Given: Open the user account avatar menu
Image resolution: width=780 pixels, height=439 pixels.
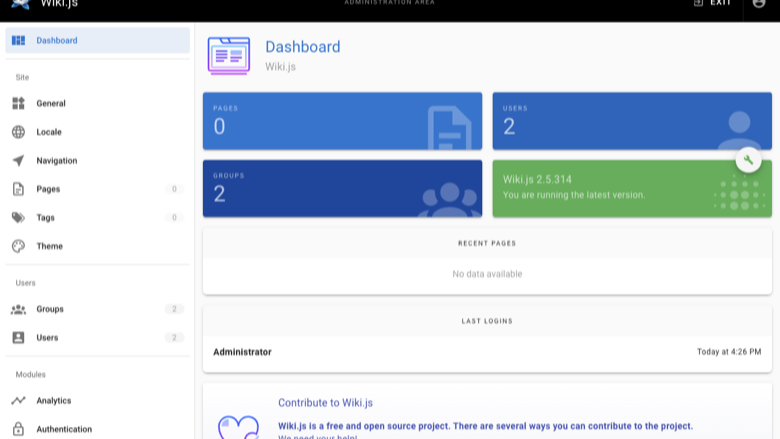Looking at the screenshot, I should [x=759, y=2].
